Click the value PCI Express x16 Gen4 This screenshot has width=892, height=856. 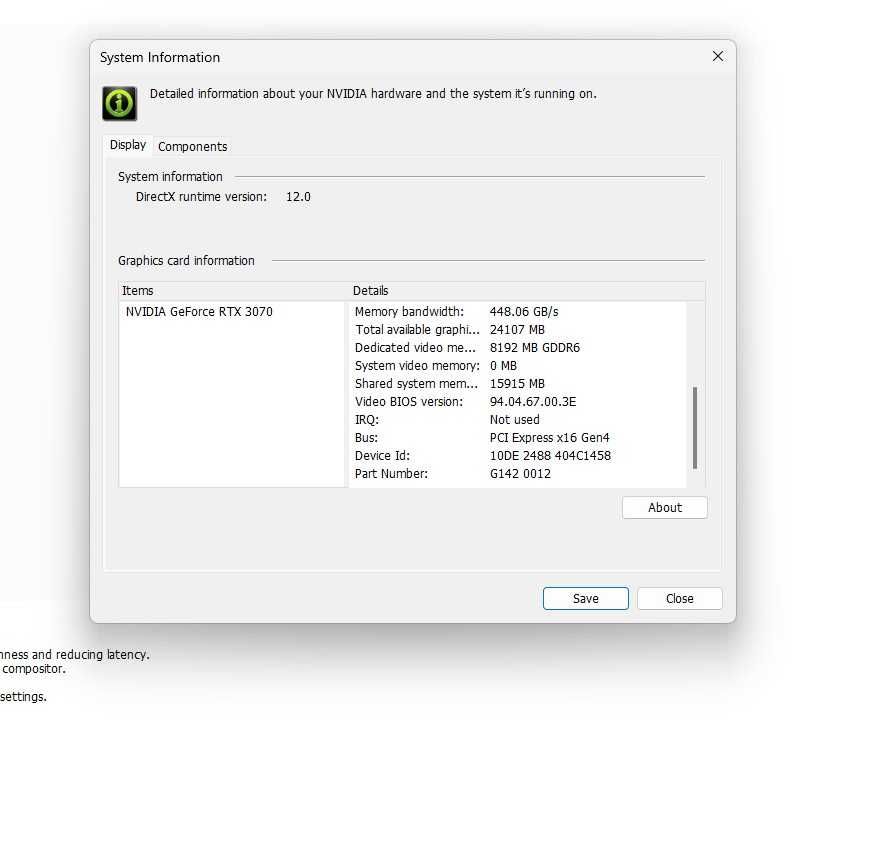click(550, 438)
